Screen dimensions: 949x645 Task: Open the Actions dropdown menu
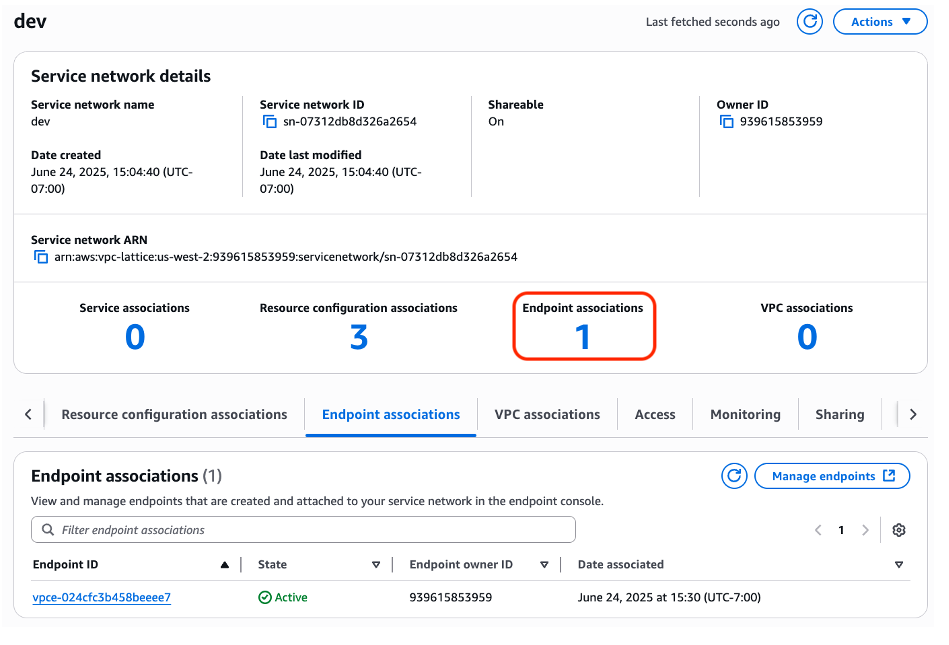pyautogui.click(x=880, y=22)
